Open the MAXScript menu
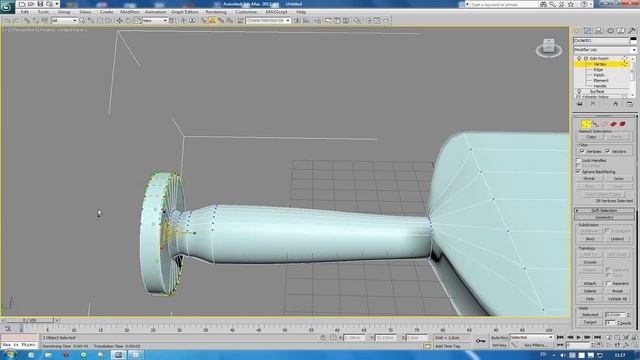The image size is (640, 360). click(276, 12)
